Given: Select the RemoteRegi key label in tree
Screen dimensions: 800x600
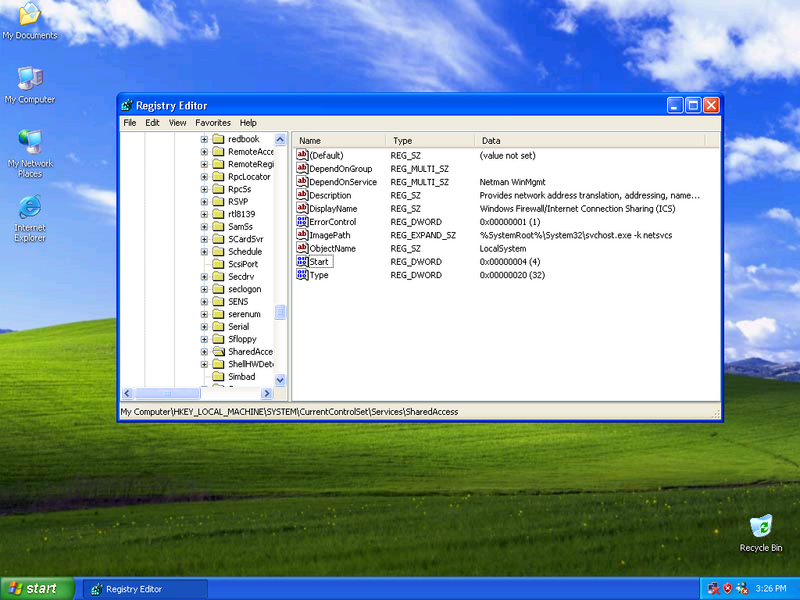Looking at the screenshot, I should 251,164.
